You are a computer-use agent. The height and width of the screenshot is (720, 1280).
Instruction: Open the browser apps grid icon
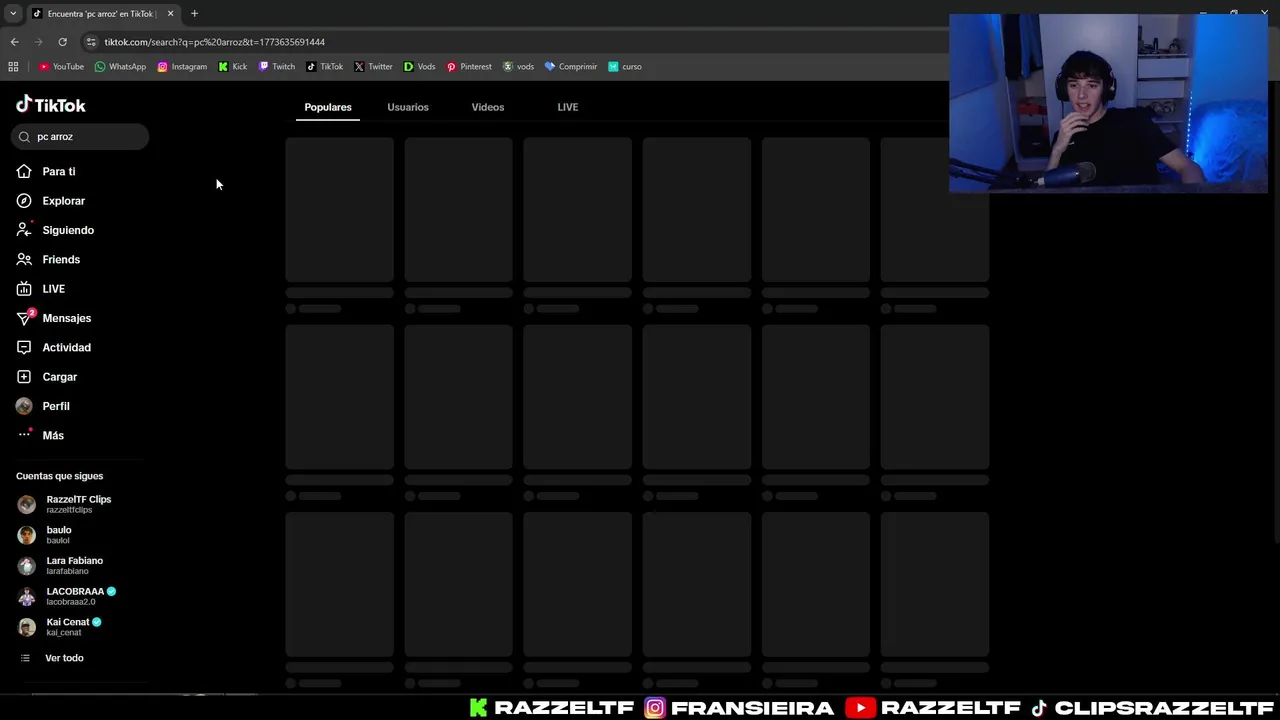(13, 67)
